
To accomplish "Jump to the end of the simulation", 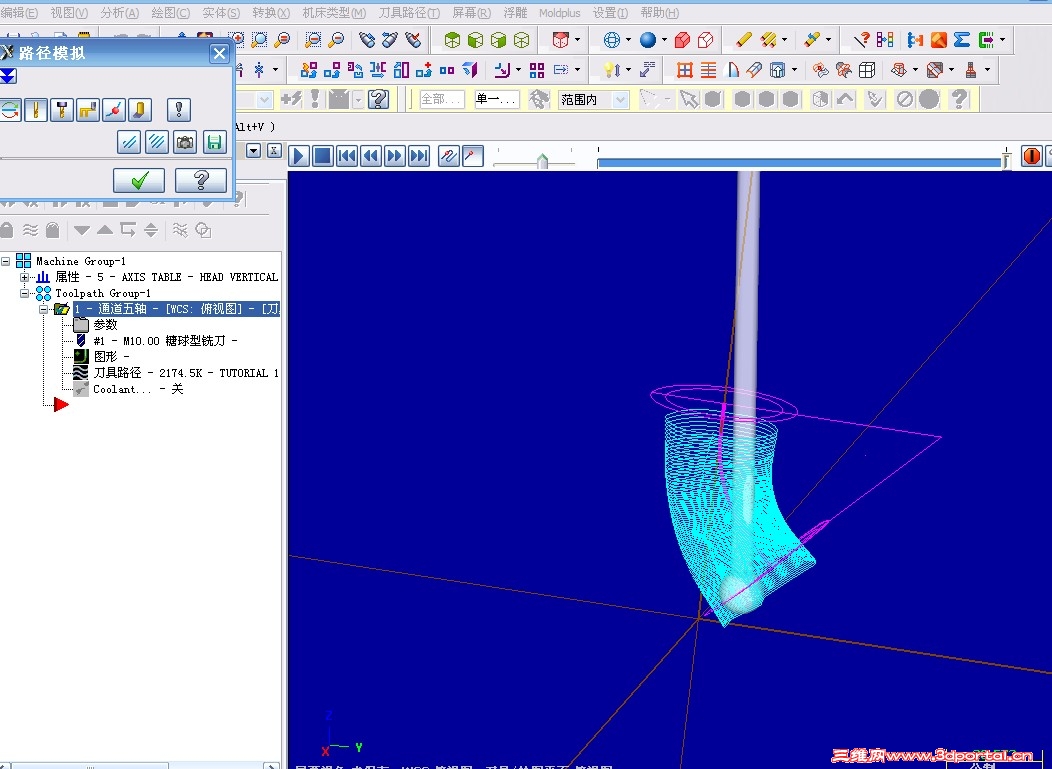I will (x=419, y=156).
